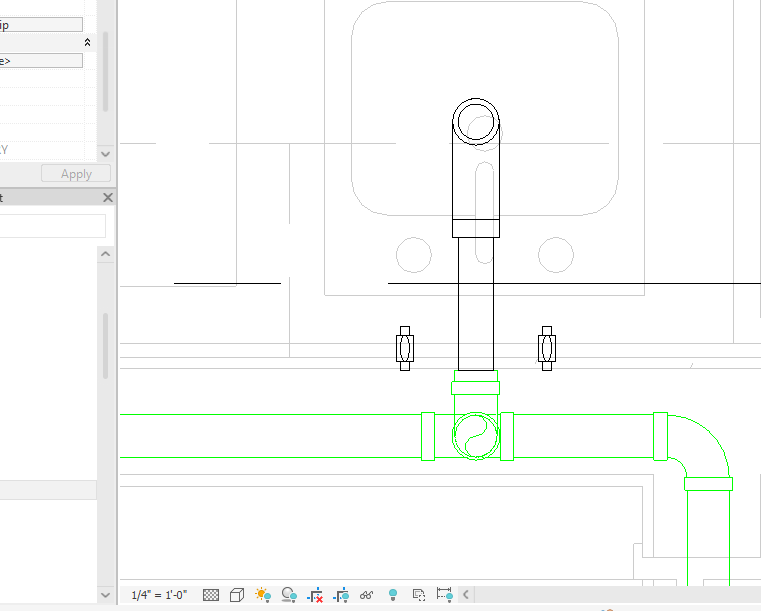Open the Detail Level icon in view bar
This screenshot has width=761, height=611.
pos(211,595)
